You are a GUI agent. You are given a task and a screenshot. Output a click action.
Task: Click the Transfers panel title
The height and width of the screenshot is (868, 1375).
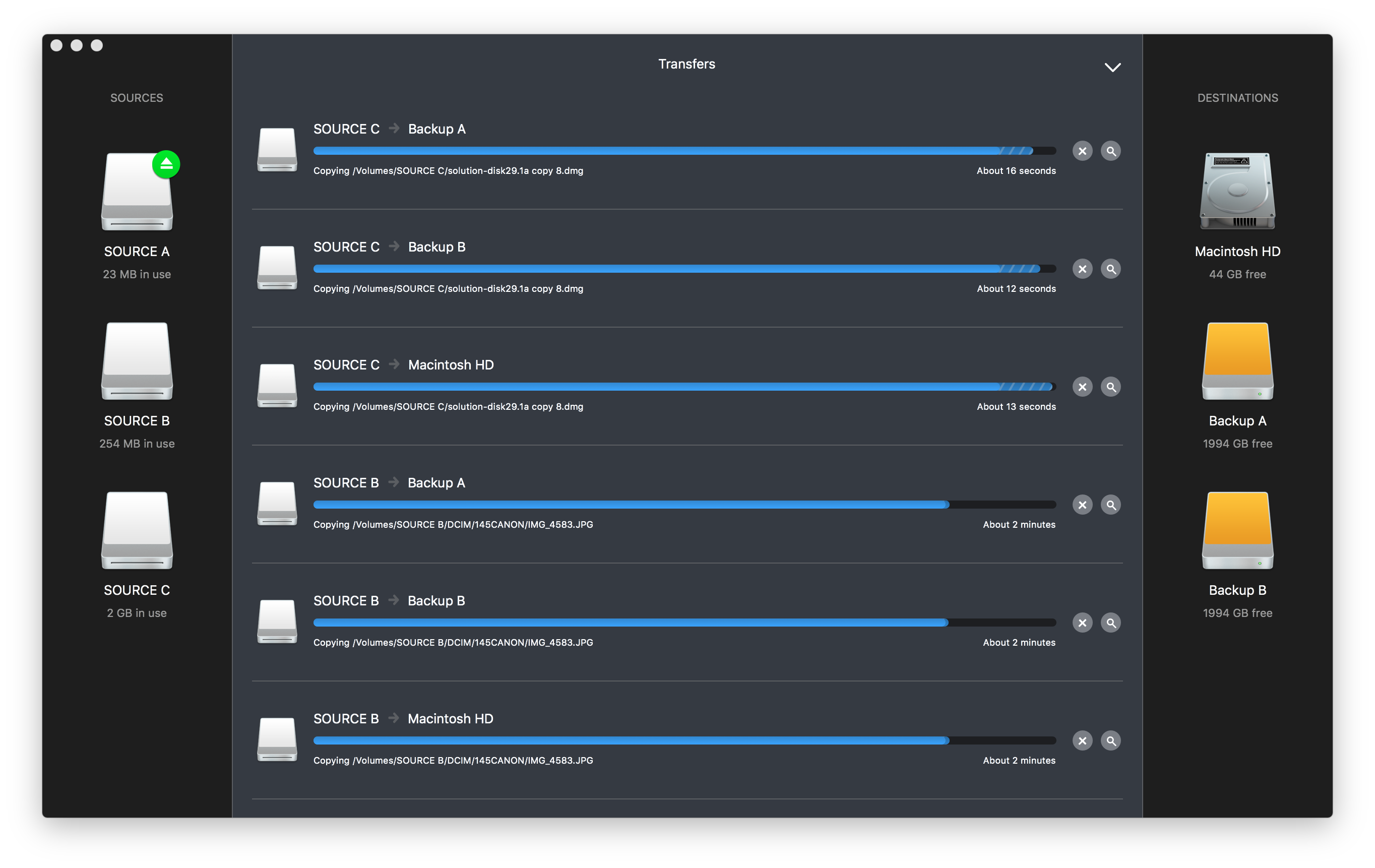686,64
